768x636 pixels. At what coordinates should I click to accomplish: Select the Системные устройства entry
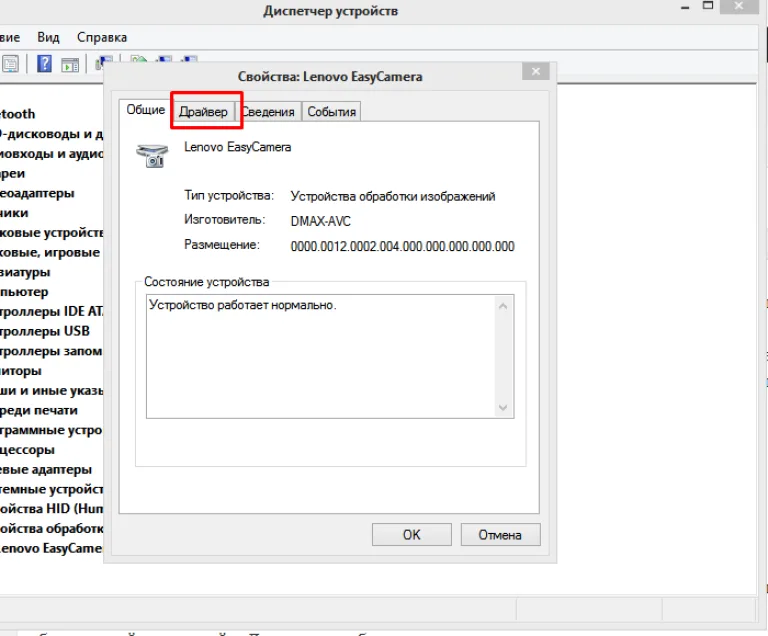click(x=51, y=489)
